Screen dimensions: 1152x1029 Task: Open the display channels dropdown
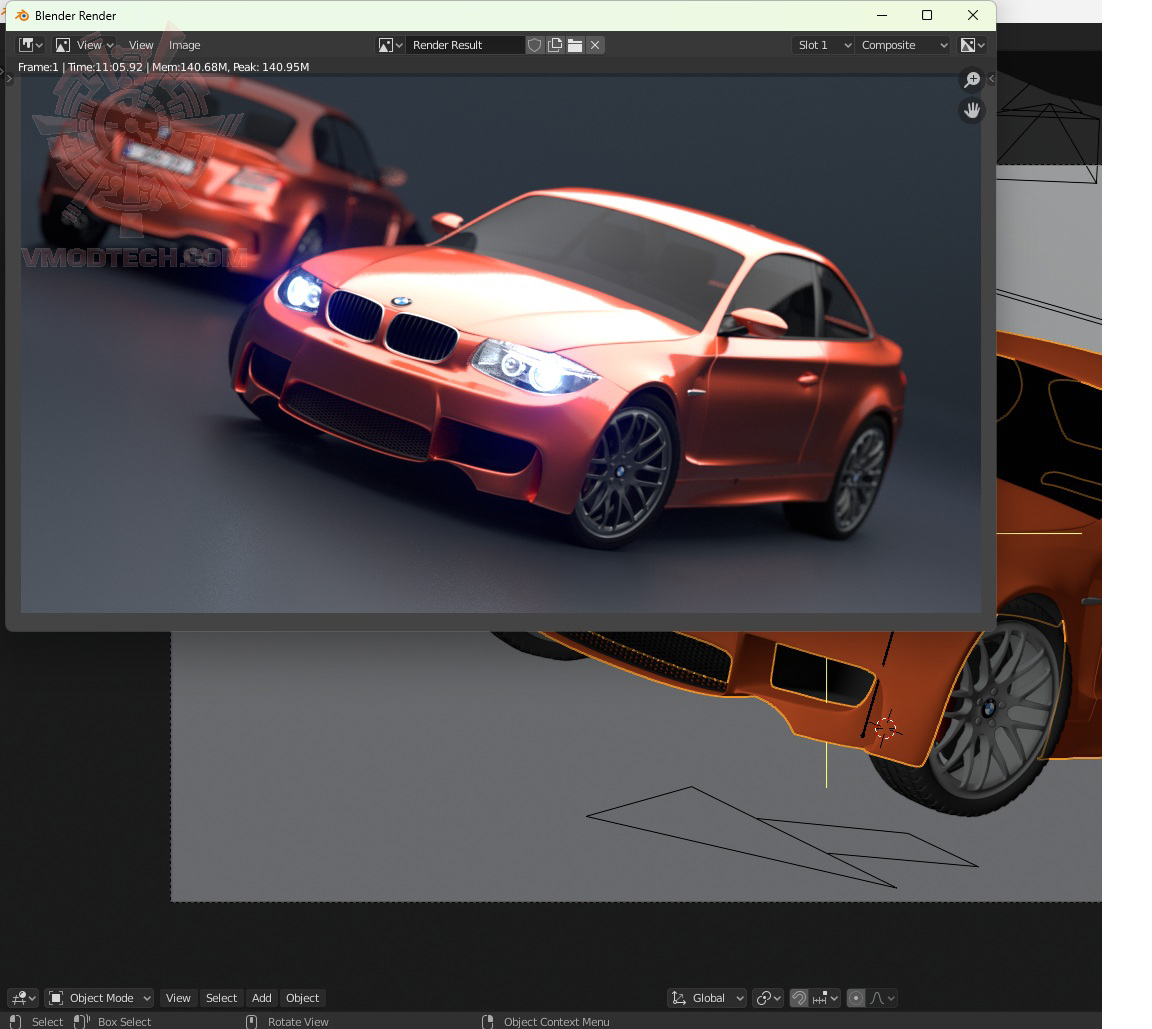pyautogui.click(x=973, y=45)
